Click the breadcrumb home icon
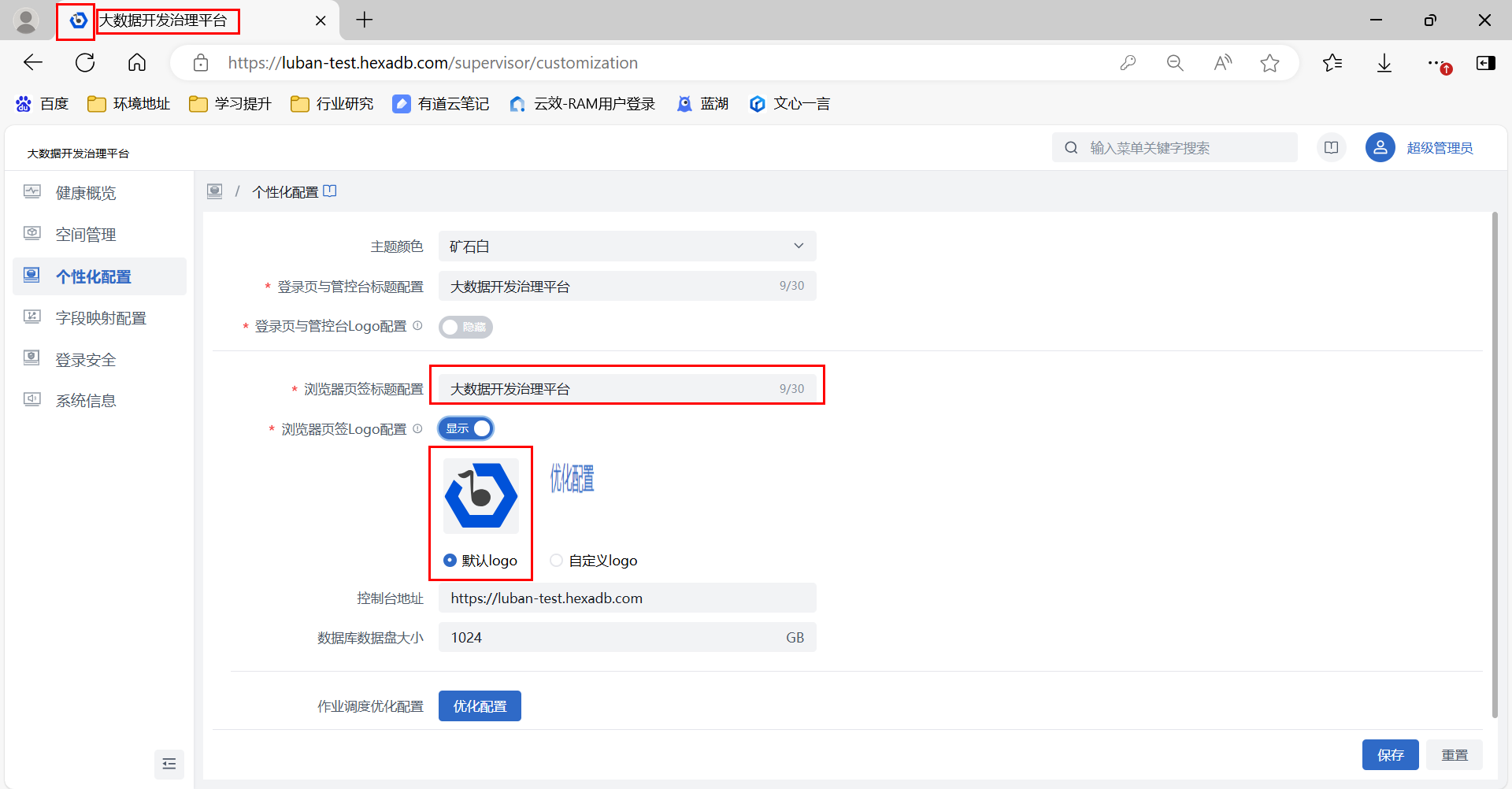 pyautogui.click(x=214, y=191)
